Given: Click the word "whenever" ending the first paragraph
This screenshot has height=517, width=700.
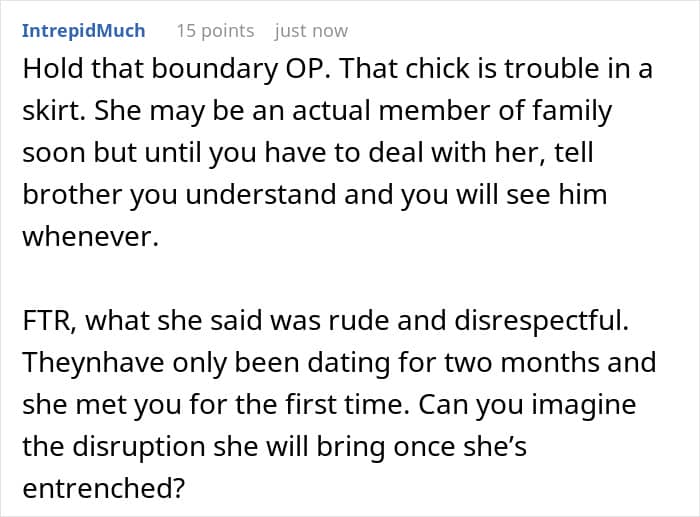Looking at the screenshot, I should 88,235.
